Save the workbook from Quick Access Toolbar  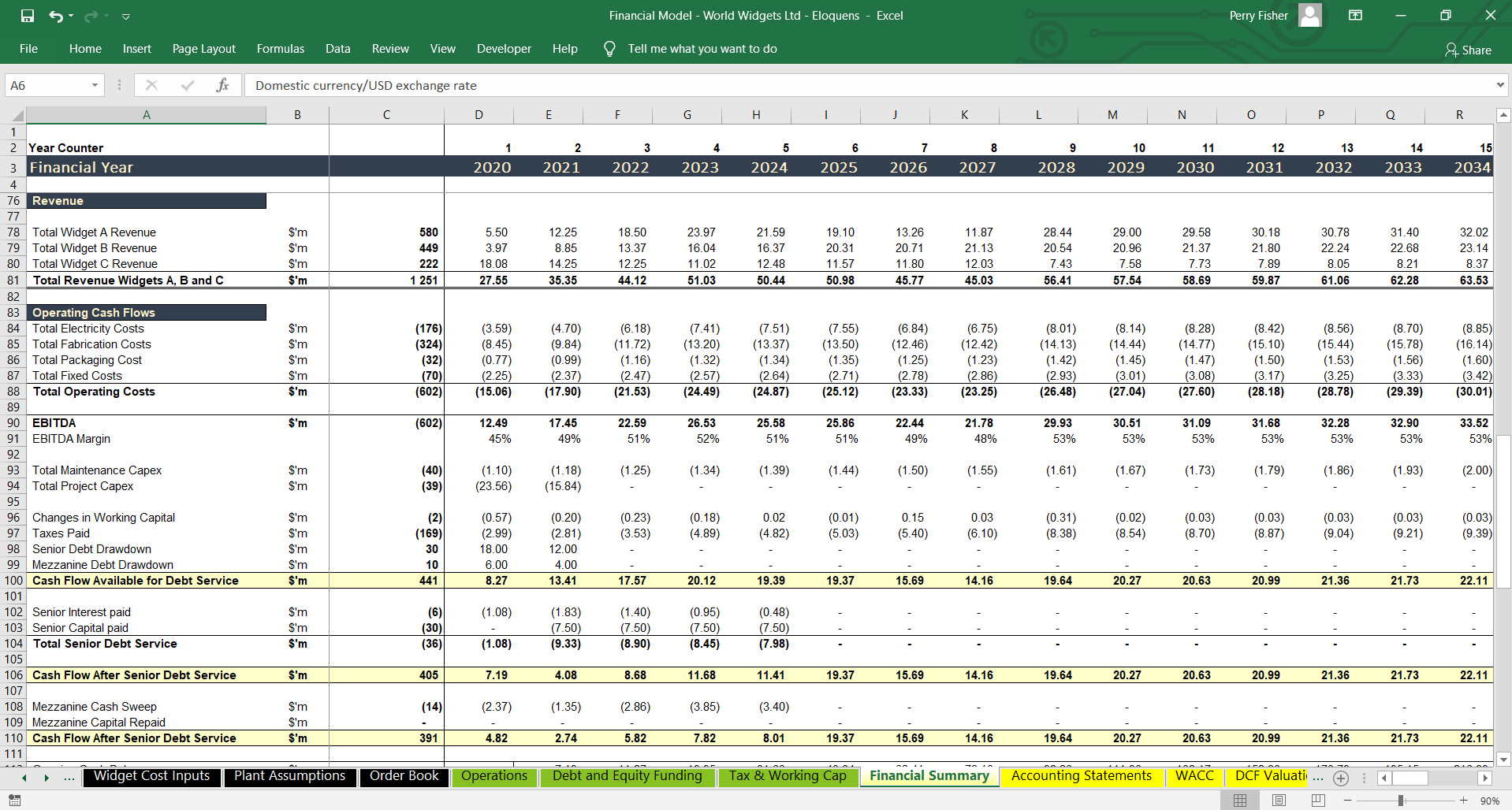point(26,15)
